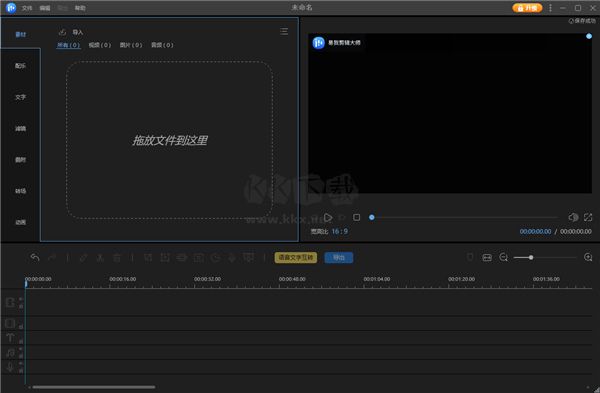The width and height of the screenshot is (600, 393).
Task: Play the preview video
Action: click(328, 218)
